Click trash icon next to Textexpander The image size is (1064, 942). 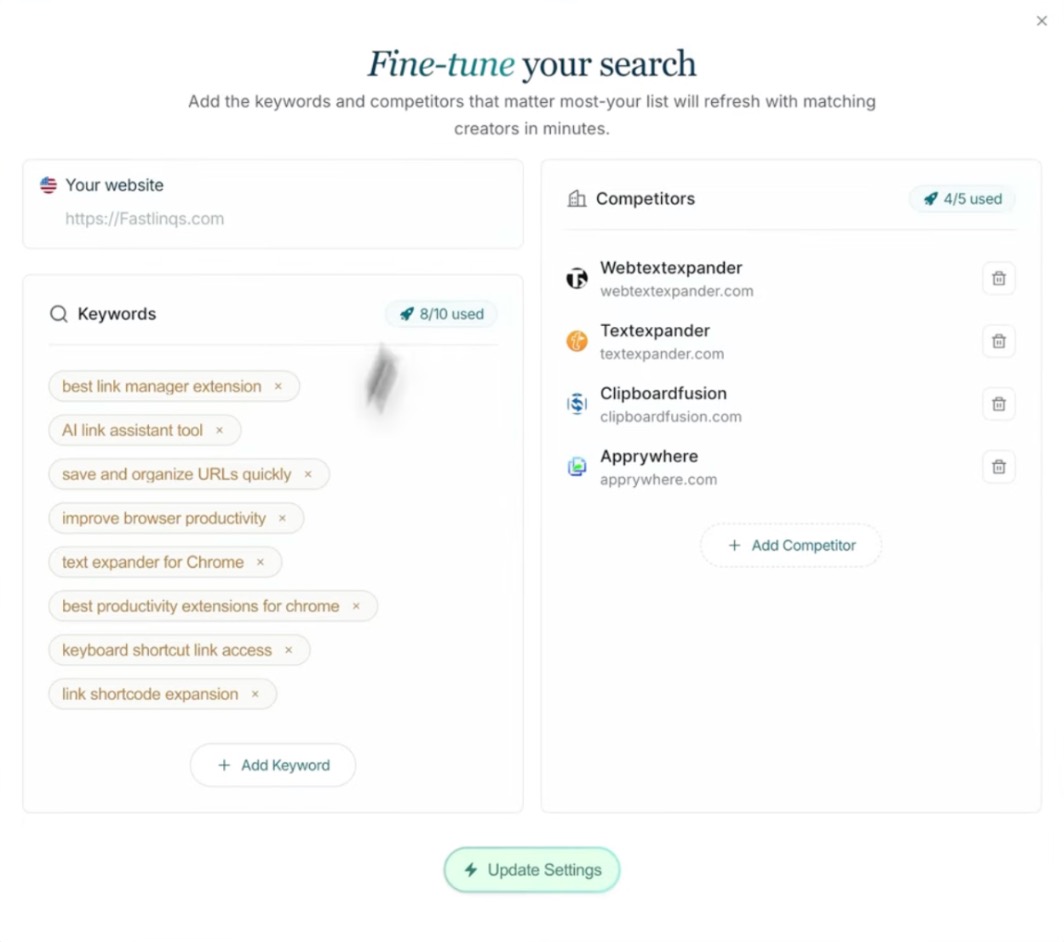click(998, 342)
